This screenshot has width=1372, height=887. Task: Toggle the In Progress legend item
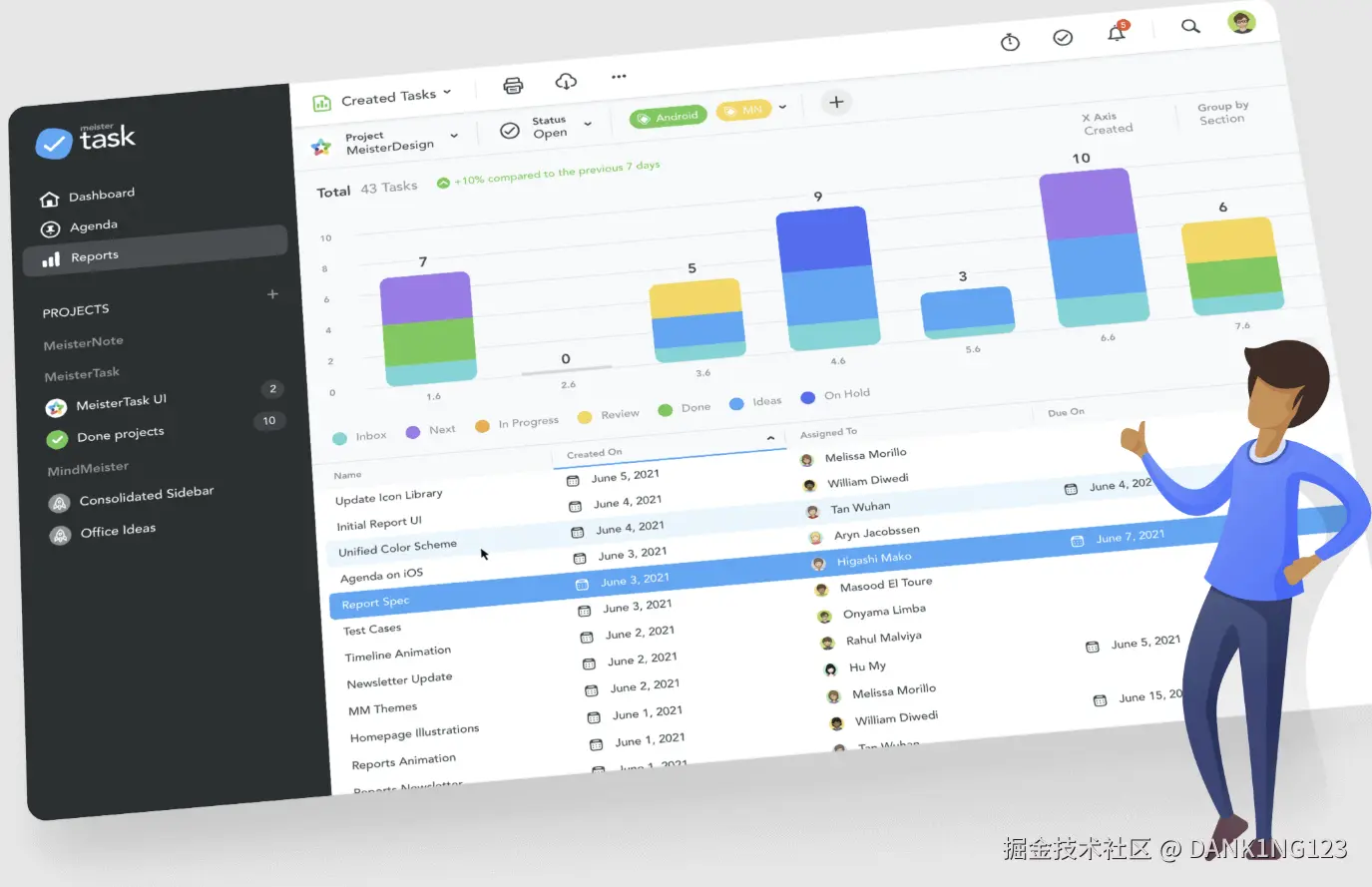(517, 423)
